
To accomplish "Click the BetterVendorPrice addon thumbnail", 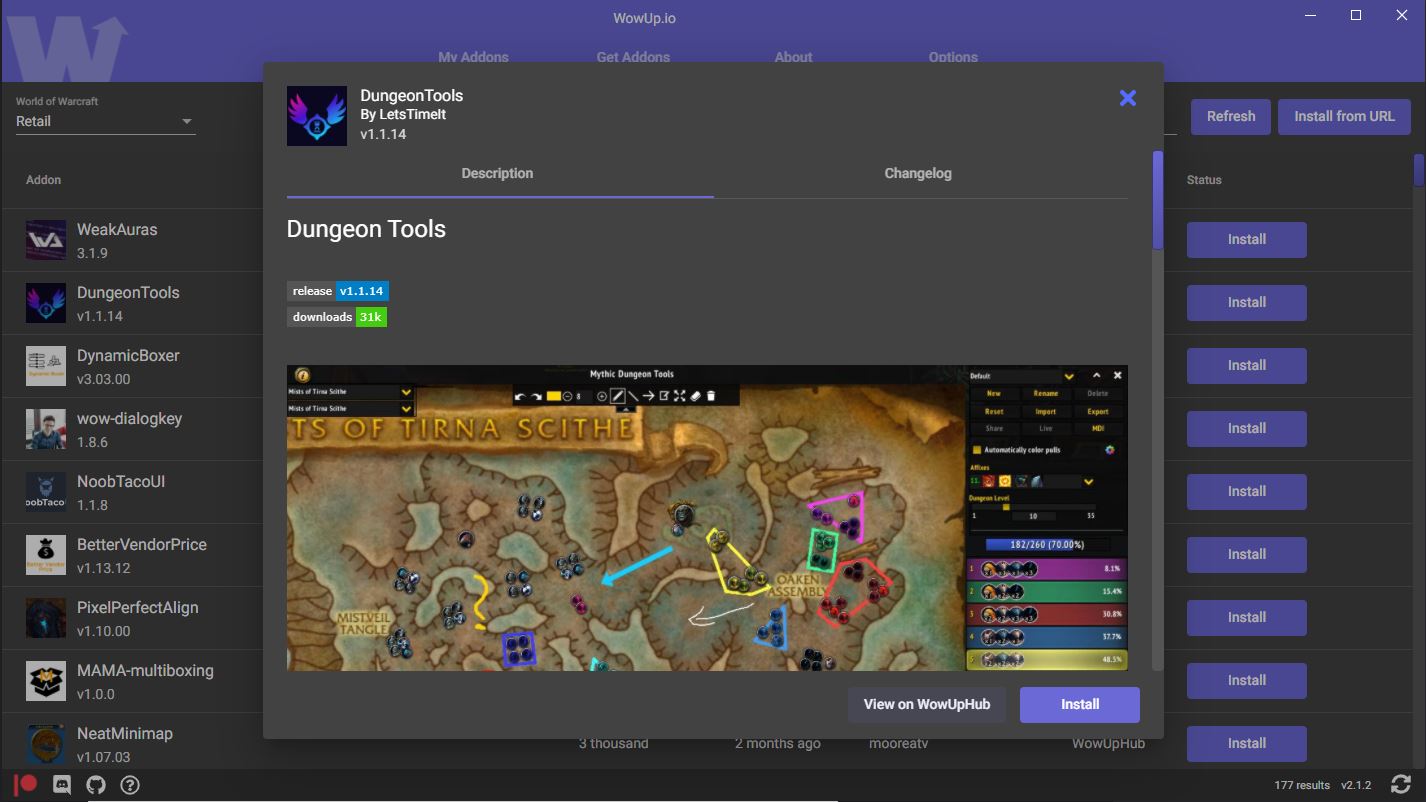I will click(46, 555).
